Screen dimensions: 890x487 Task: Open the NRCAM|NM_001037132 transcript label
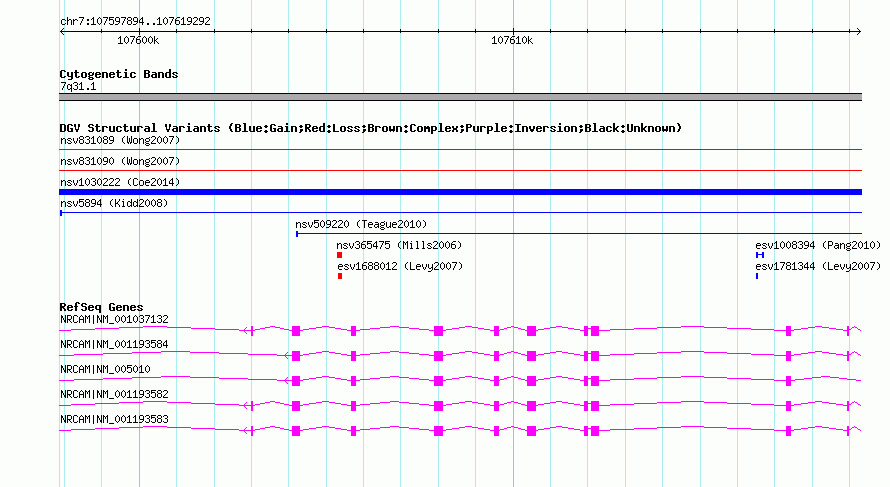point(114,320)
